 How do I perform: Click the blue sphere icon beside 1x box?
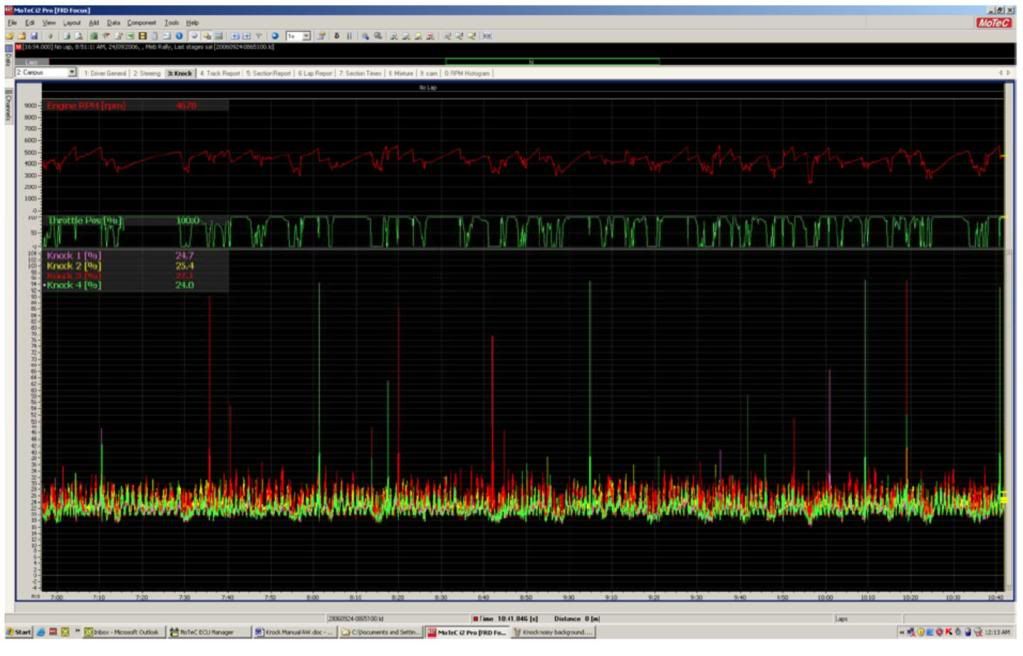click(x=275, y=37)
